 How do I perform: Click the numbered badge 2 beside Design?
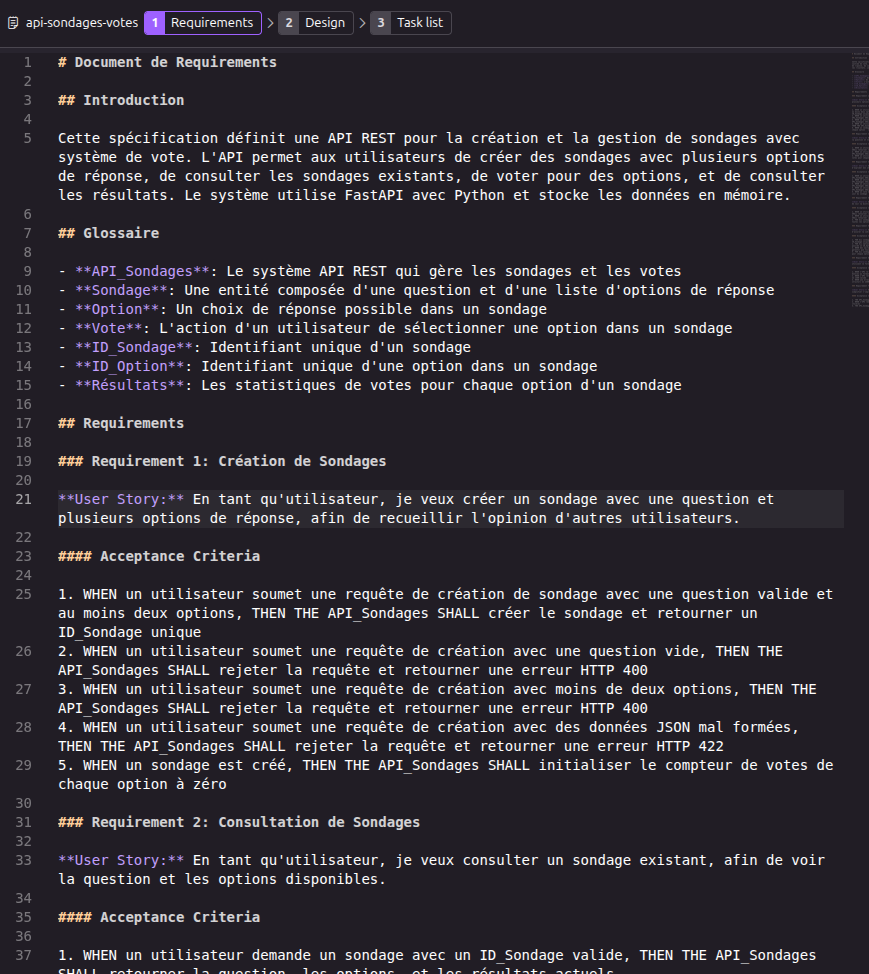290,22
